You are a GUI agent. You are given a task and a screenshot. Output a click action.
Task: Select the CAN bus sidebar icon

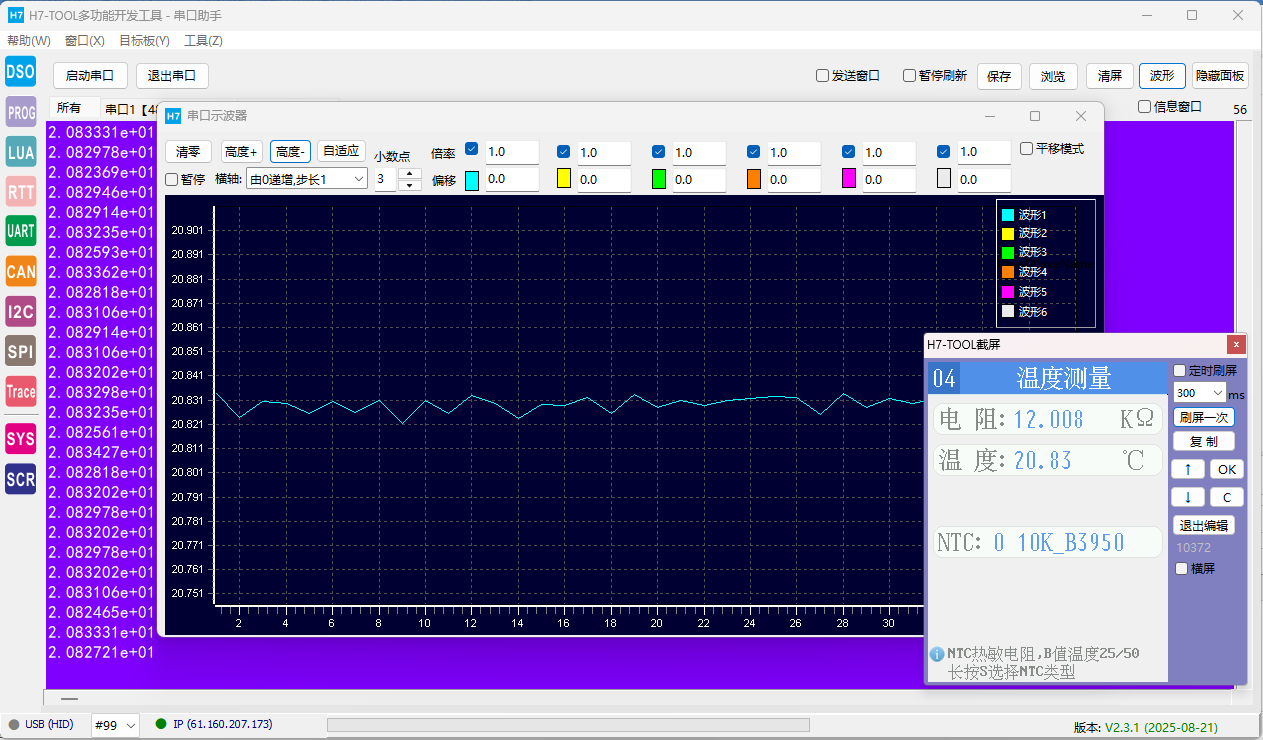[20, 271]
